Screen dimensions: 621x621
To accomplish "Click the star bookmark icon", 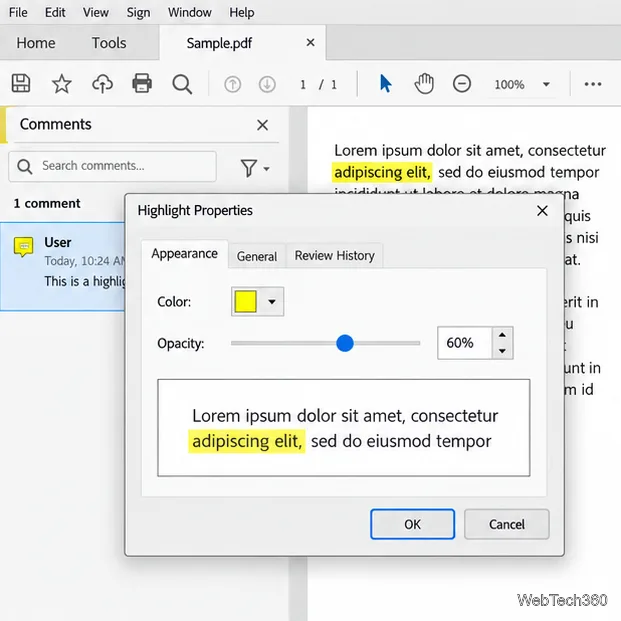I will 62,84.
